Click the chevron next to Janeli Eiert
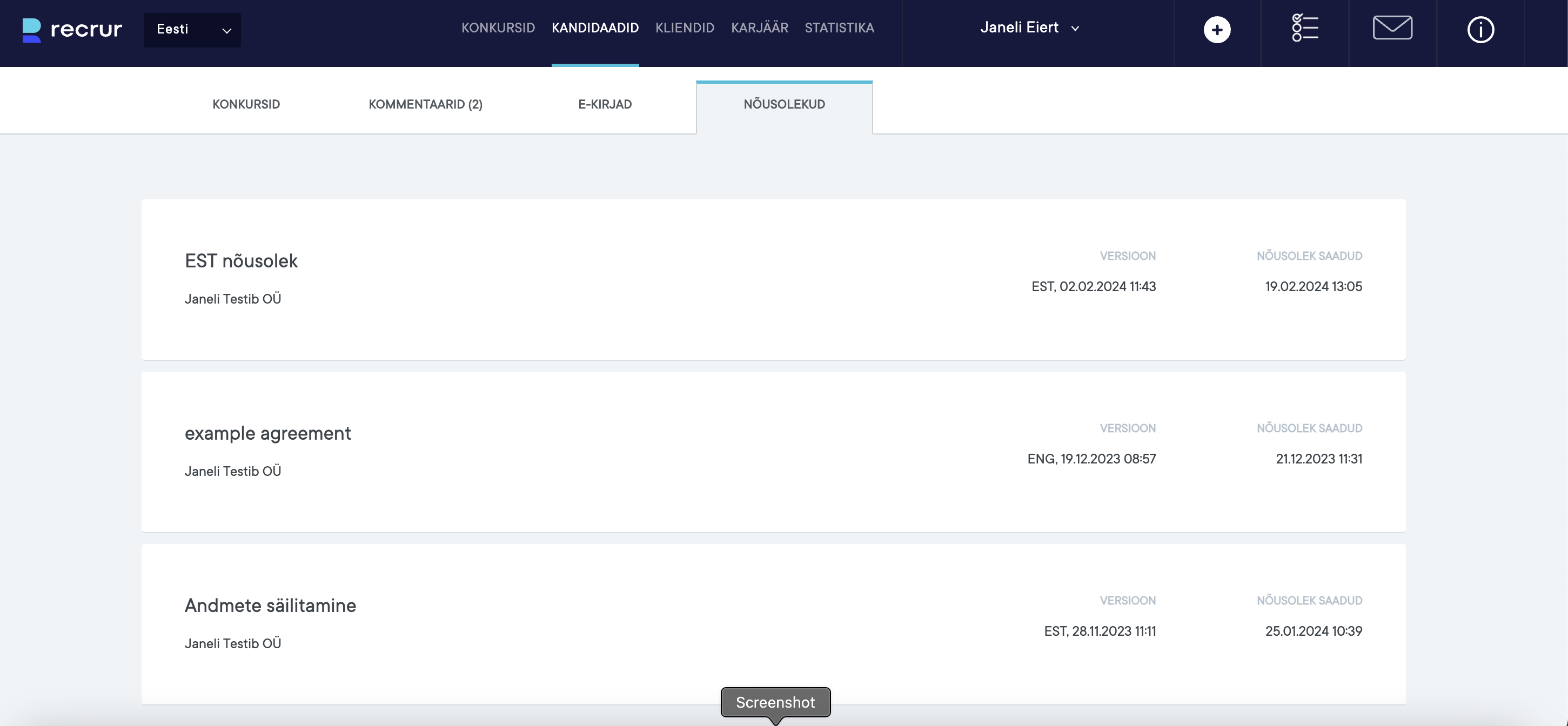 pos(1075,29)
